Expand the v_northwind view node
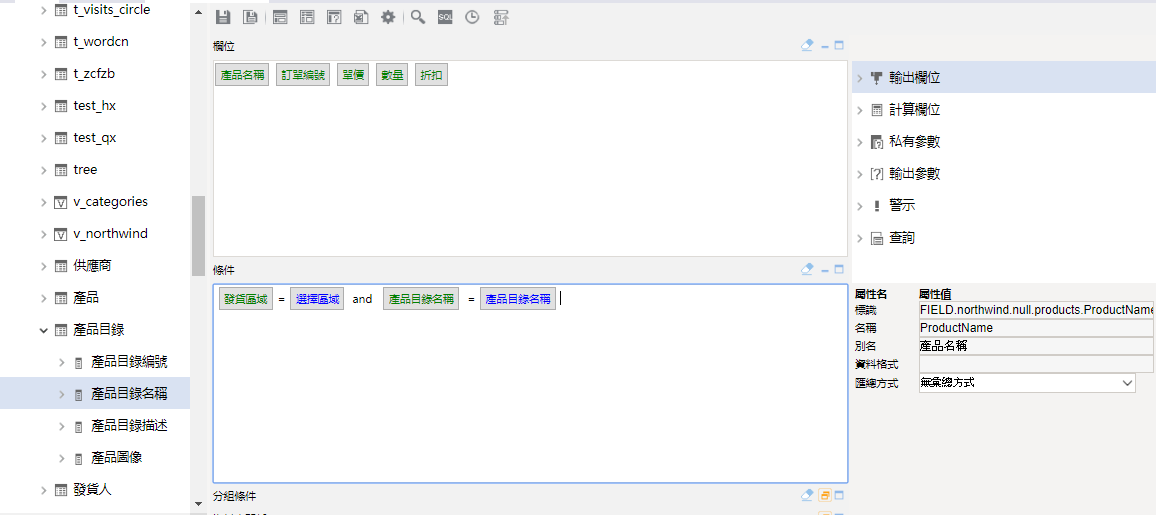 [x=44, y=234]
